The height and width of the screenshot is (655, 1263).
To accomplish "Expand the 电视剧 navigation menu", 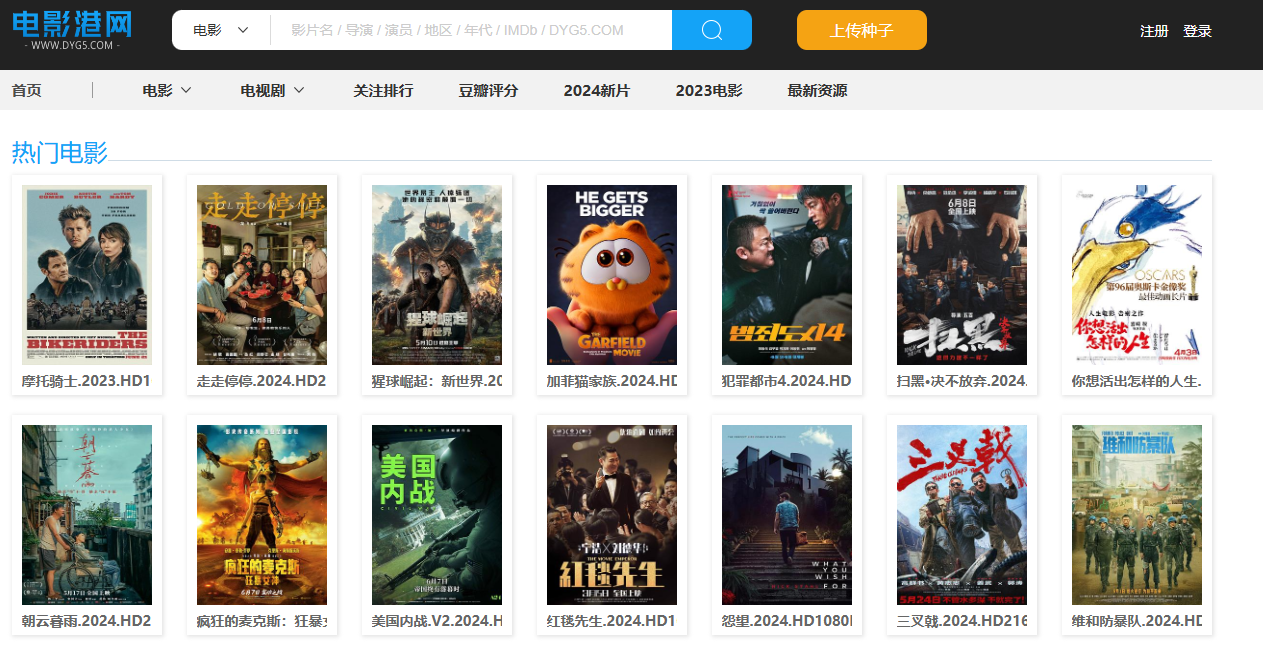I will (x=272, y=91).
